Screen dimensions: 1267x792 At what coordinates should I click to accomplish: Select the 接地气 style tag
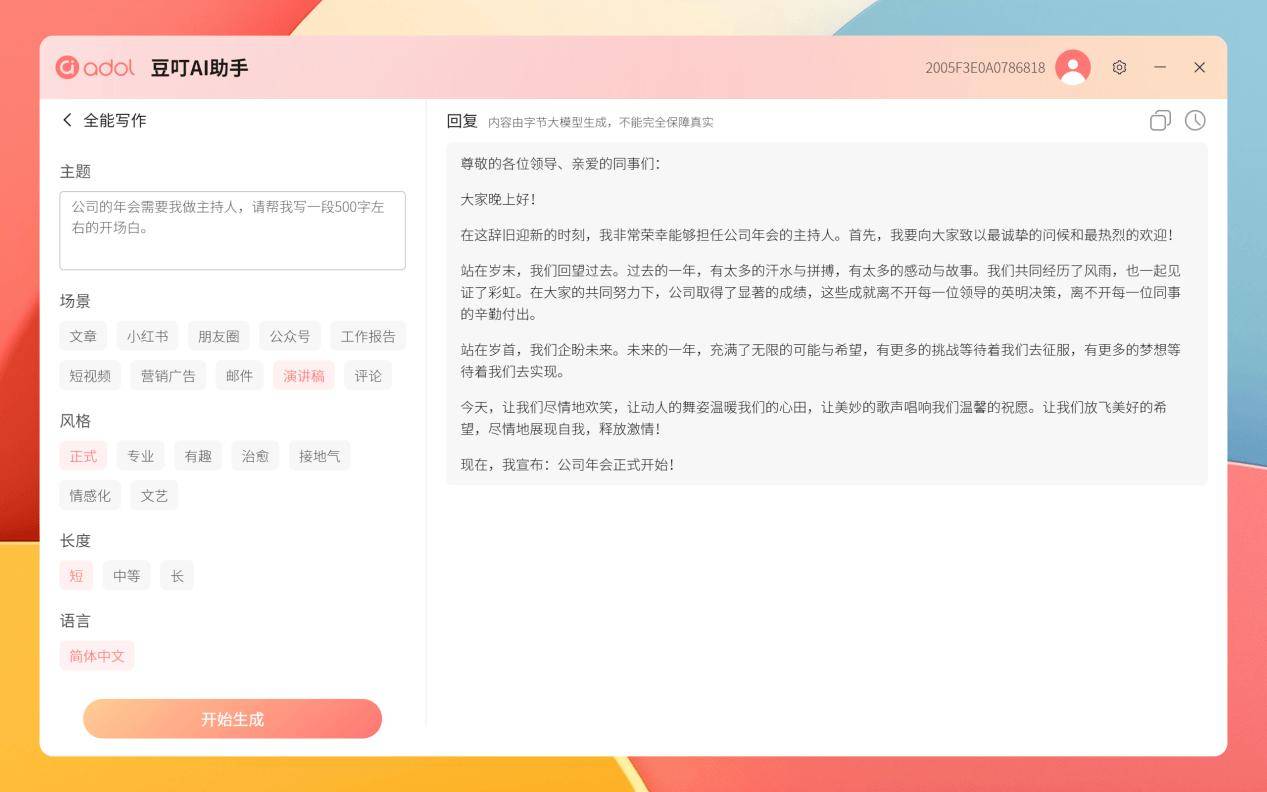pos(320,456)
